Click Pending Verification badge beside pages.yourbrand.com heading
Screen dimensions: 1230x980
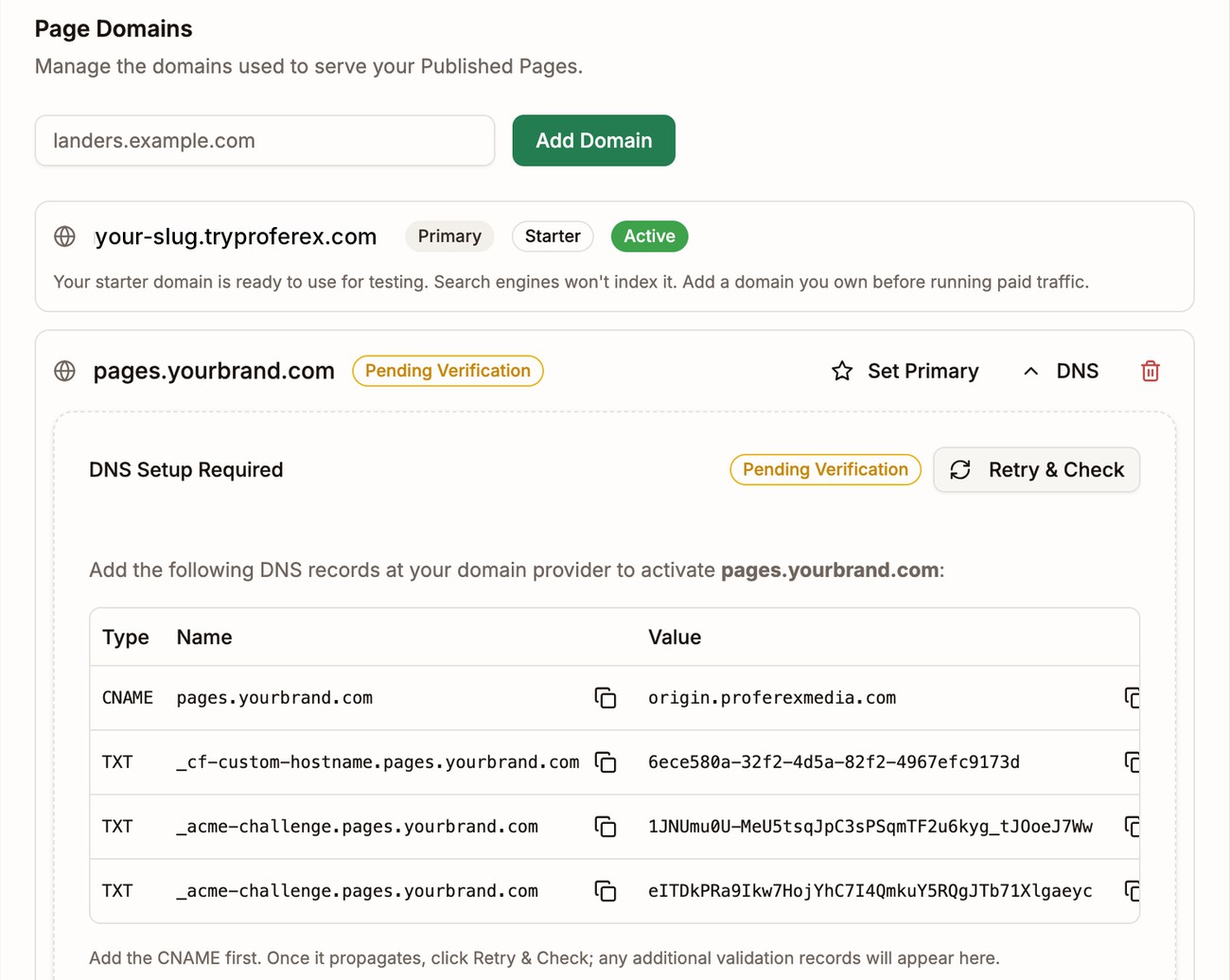tap(448, 371)
